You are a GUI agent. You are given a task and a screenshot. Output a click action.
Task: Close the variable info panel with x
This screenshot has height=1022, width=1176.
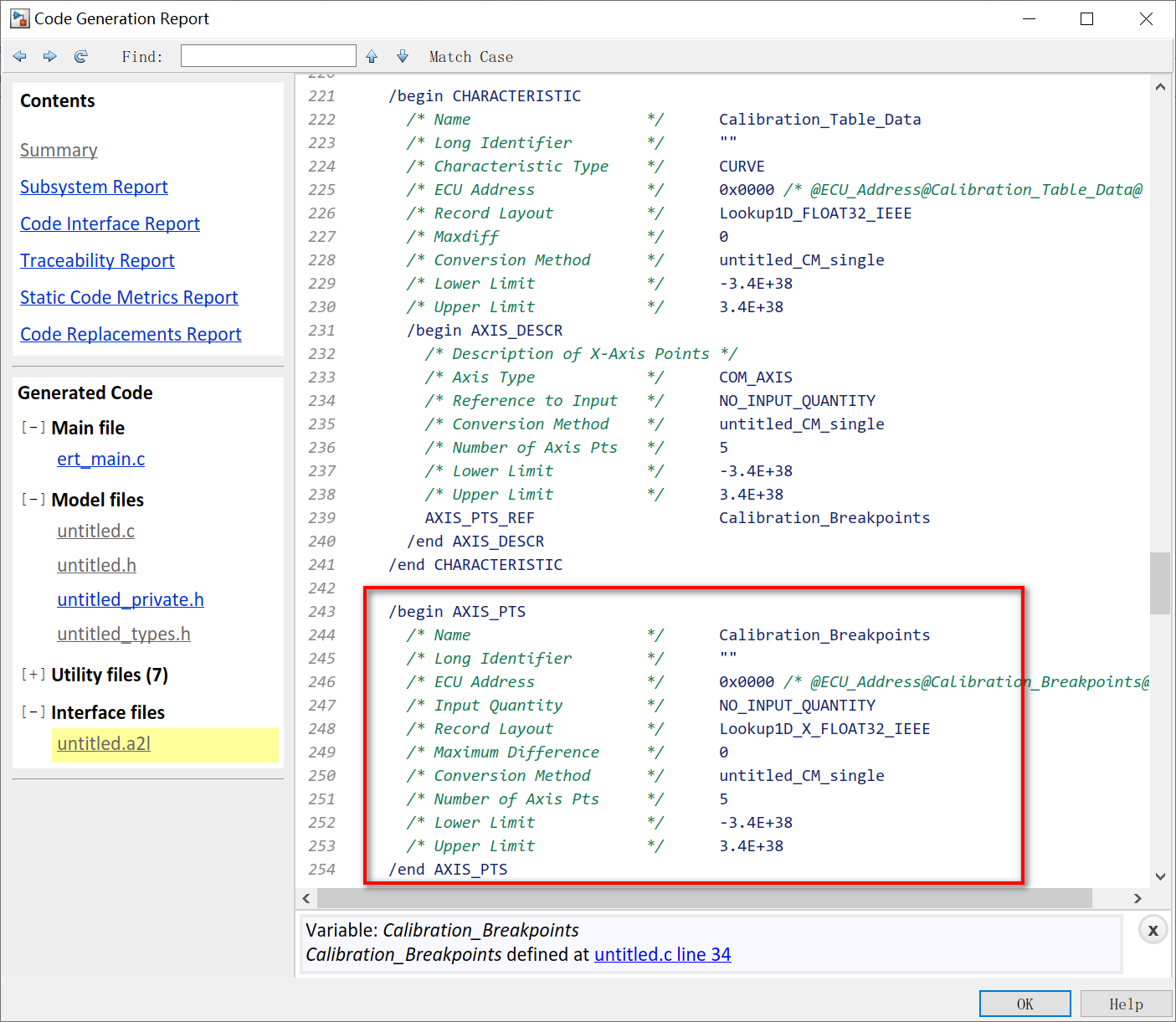[1153, 930]
